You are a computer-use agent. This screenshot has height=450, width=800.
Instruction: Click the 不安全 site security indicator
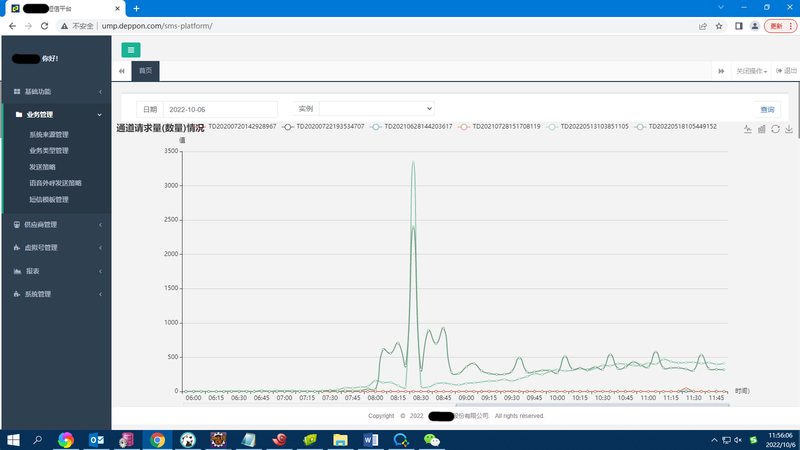77,26
